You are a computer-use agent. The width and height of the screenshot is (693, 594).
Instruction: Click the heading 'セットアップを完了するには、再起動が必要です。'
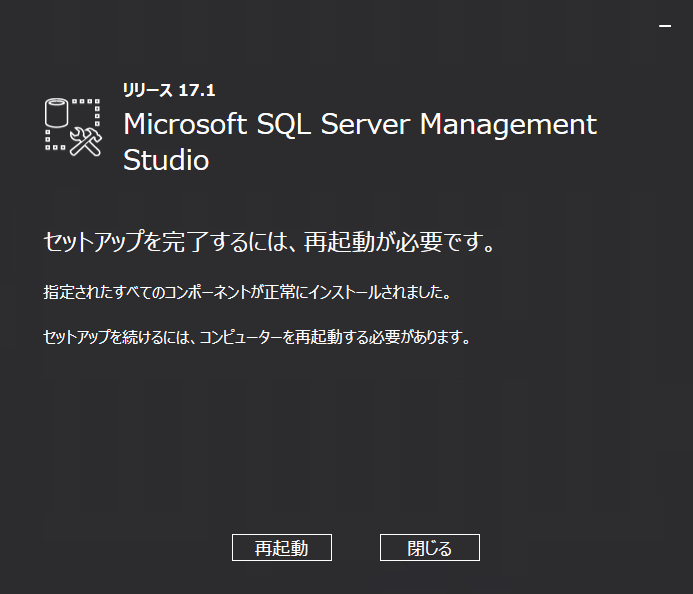tap(270, 242)
